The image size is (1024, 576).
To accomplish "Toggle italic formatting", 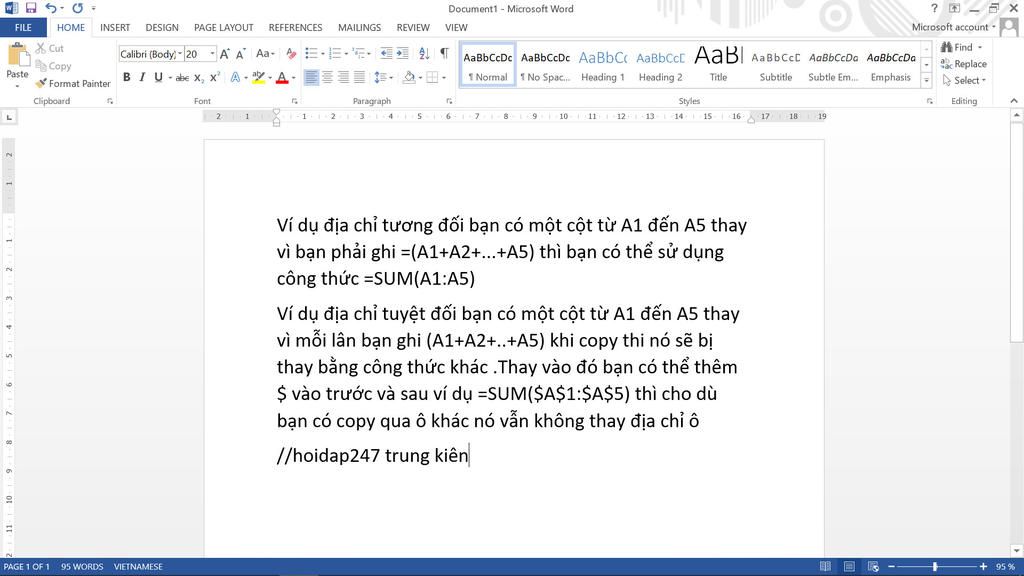I will [x=142, y=77].
